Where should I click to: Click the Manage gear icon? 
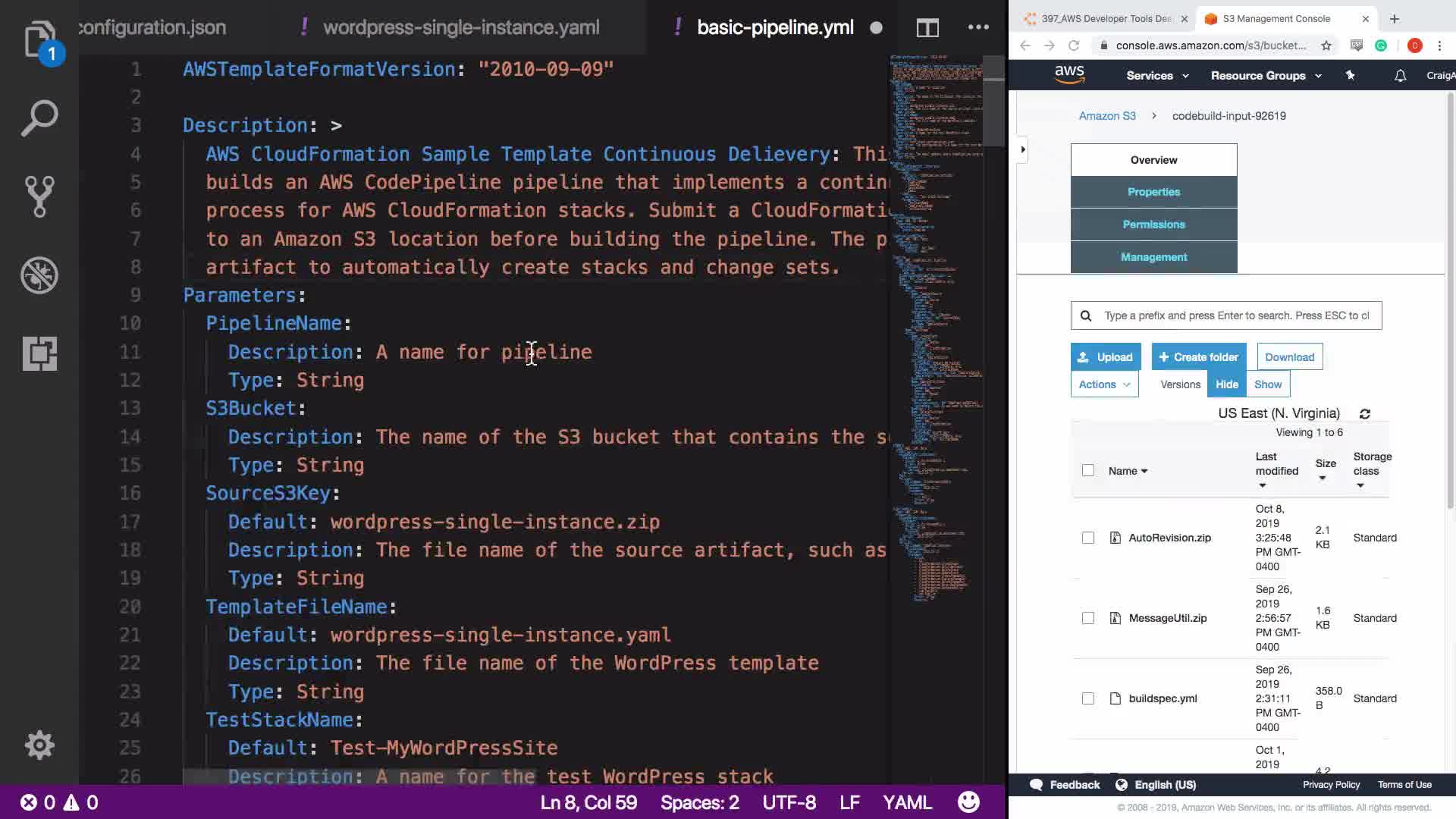39,745
